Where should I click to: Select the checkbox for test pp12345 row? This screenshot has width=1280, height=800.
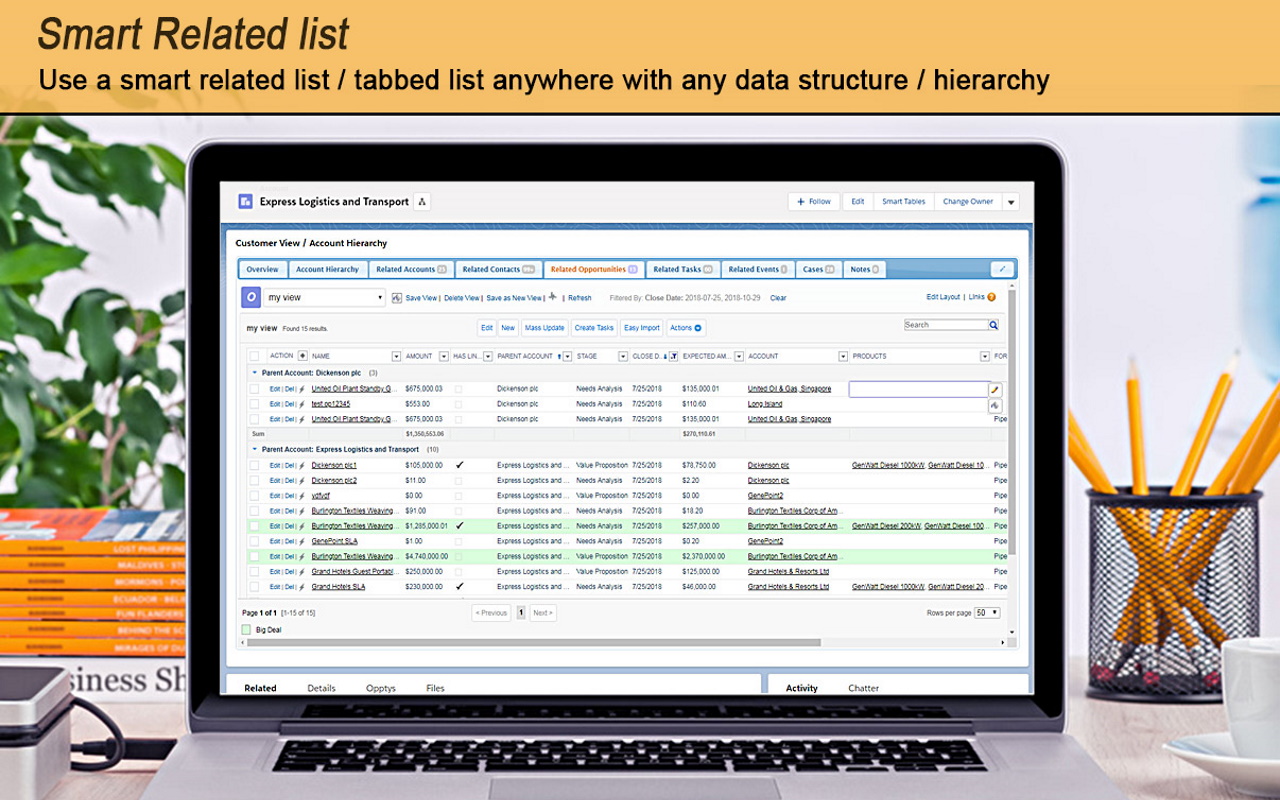click(254, 404)
